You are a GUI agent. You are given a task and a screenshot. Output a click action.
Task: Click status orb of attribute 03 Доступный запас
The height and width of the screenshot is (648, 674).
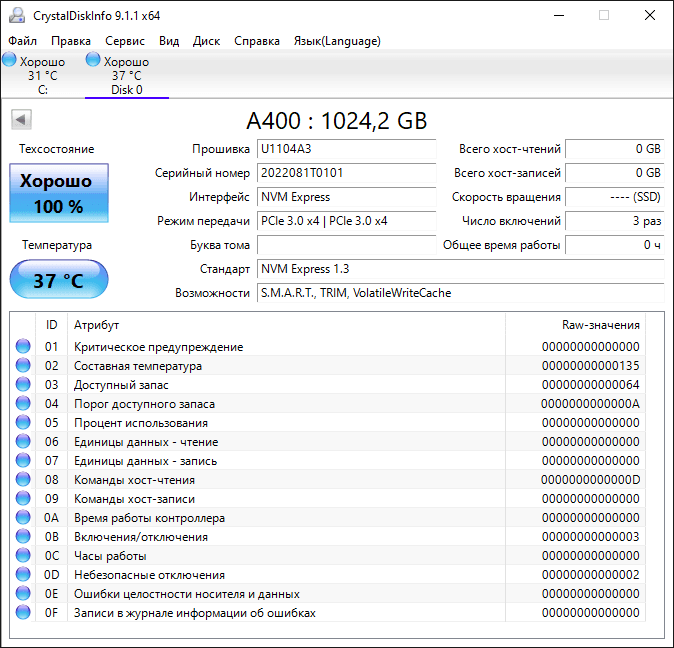click(x=23, y=384)
